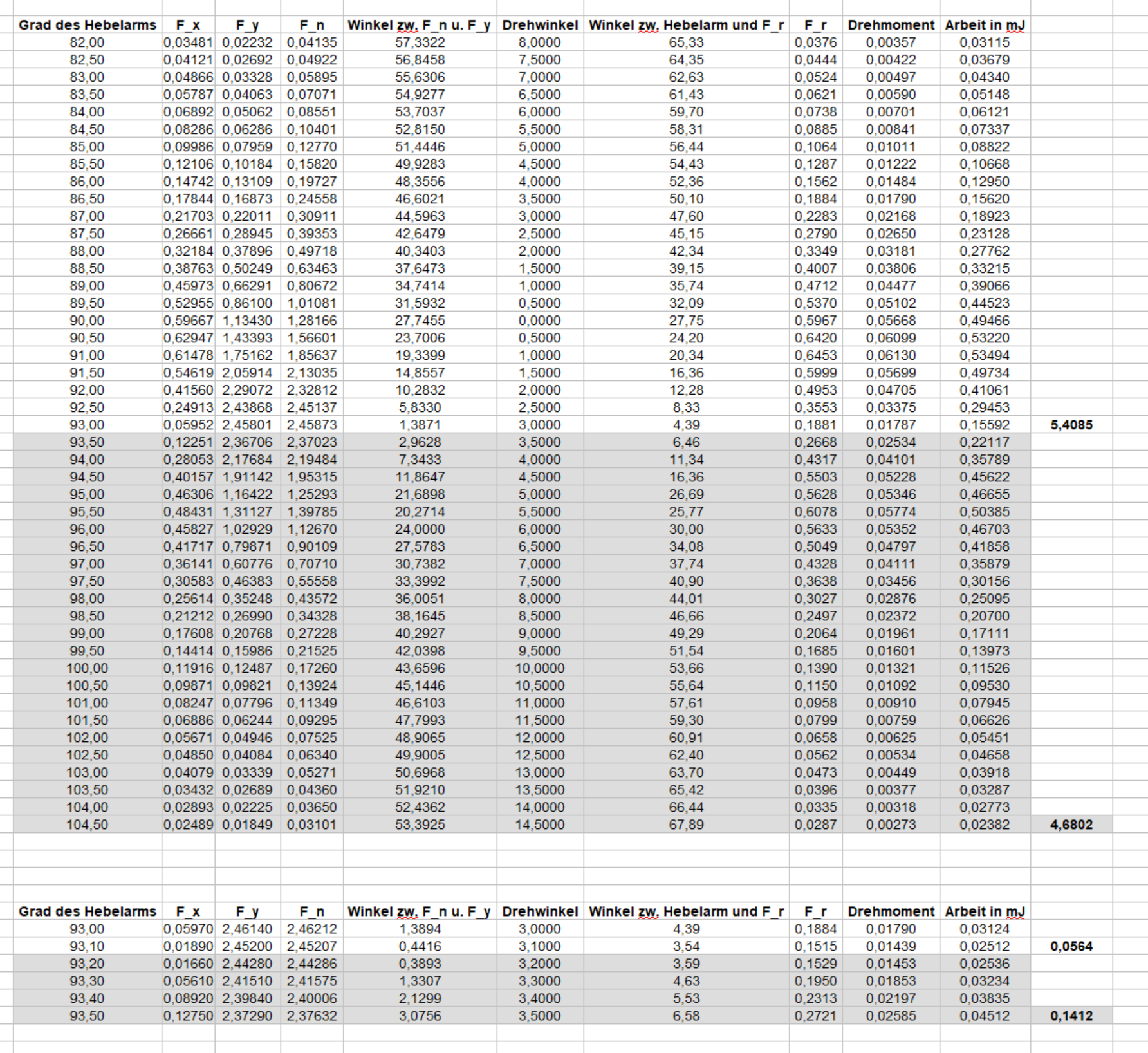Click Arbeit value 0,53494
This screenshot has height=1053, width=1148.
click(x=985, y=355)
